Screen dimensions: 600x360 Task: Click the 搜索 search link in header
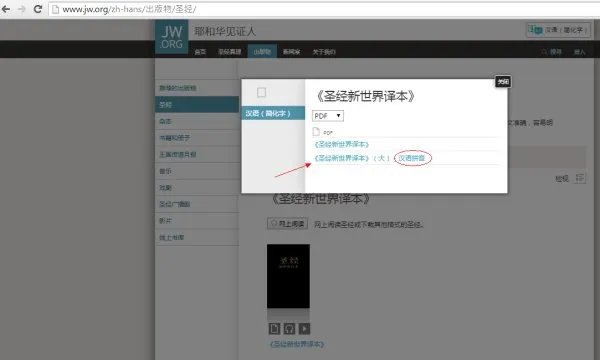[551, 52]
